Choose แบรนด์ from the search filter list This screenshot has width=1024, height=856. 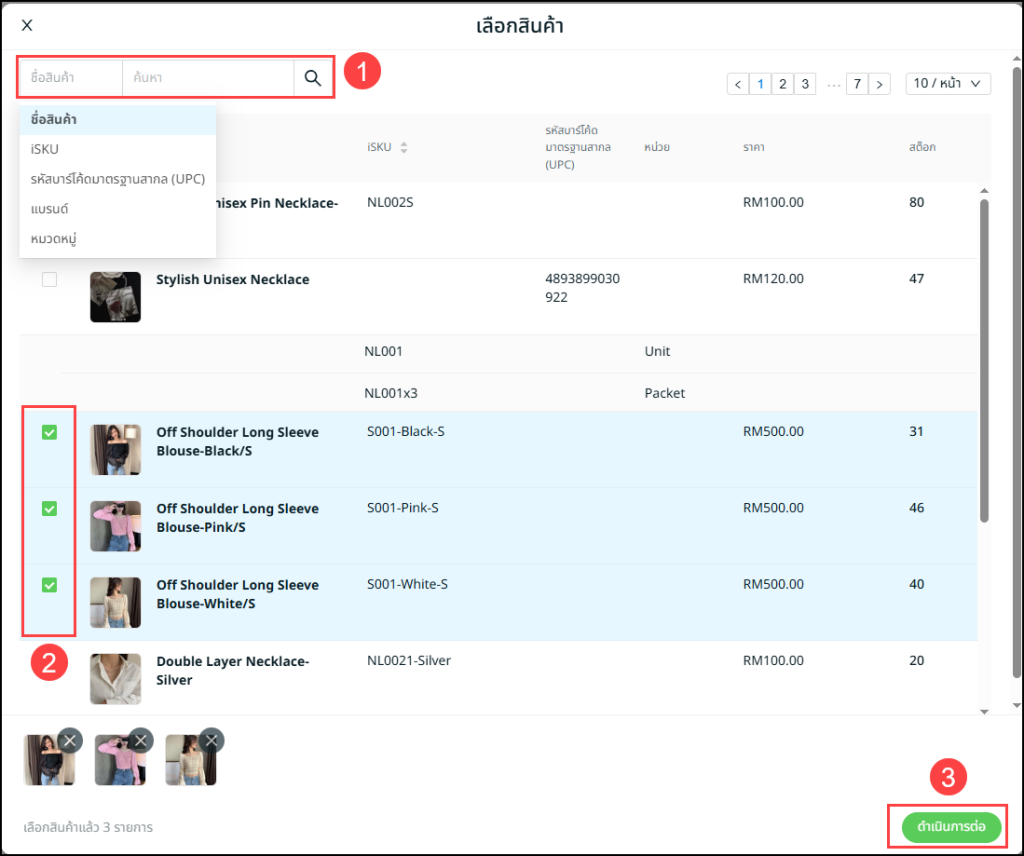tap(49, 209)
